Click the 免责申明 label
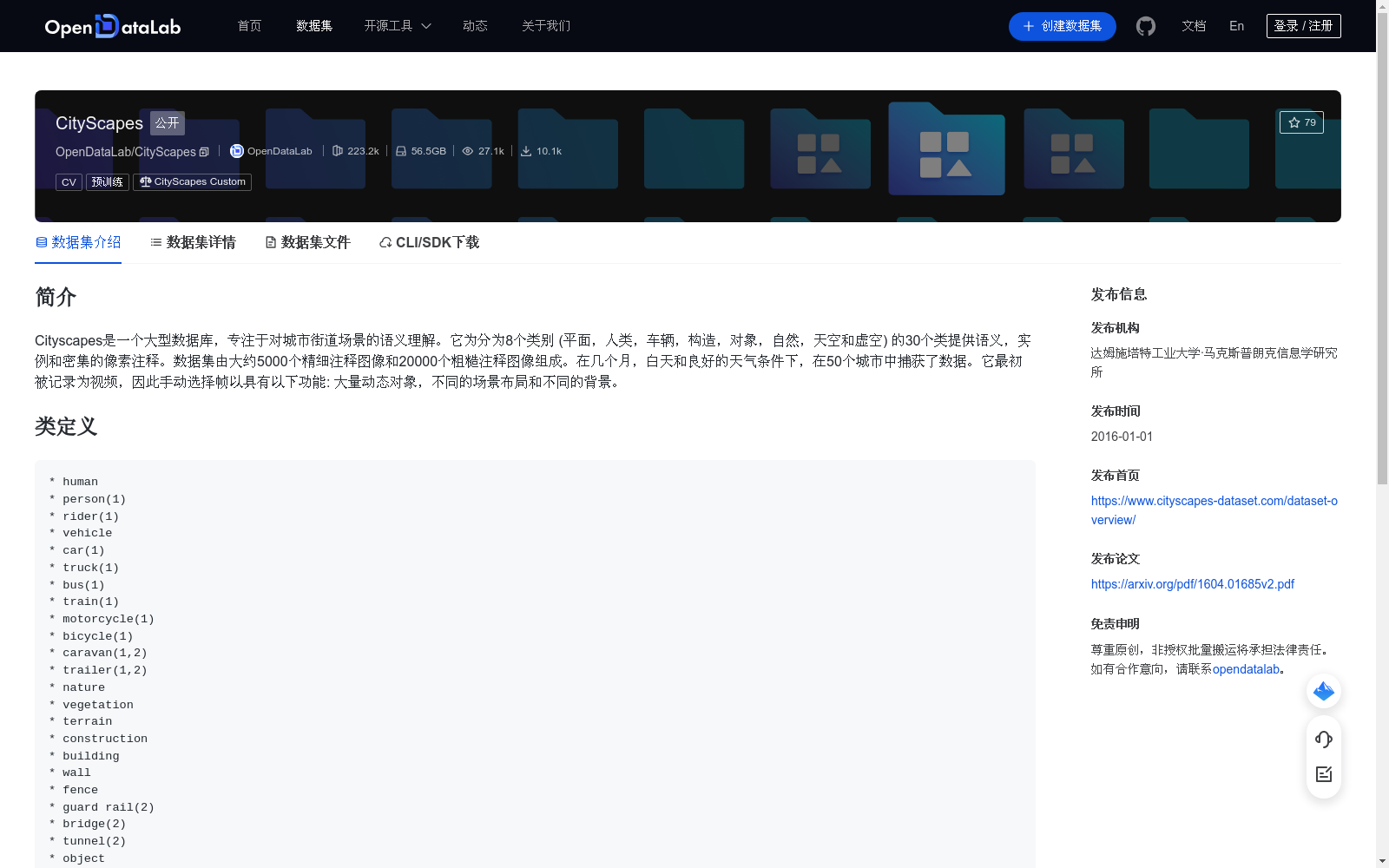The image size is (1389, 868). click(x=1116, y=624)
